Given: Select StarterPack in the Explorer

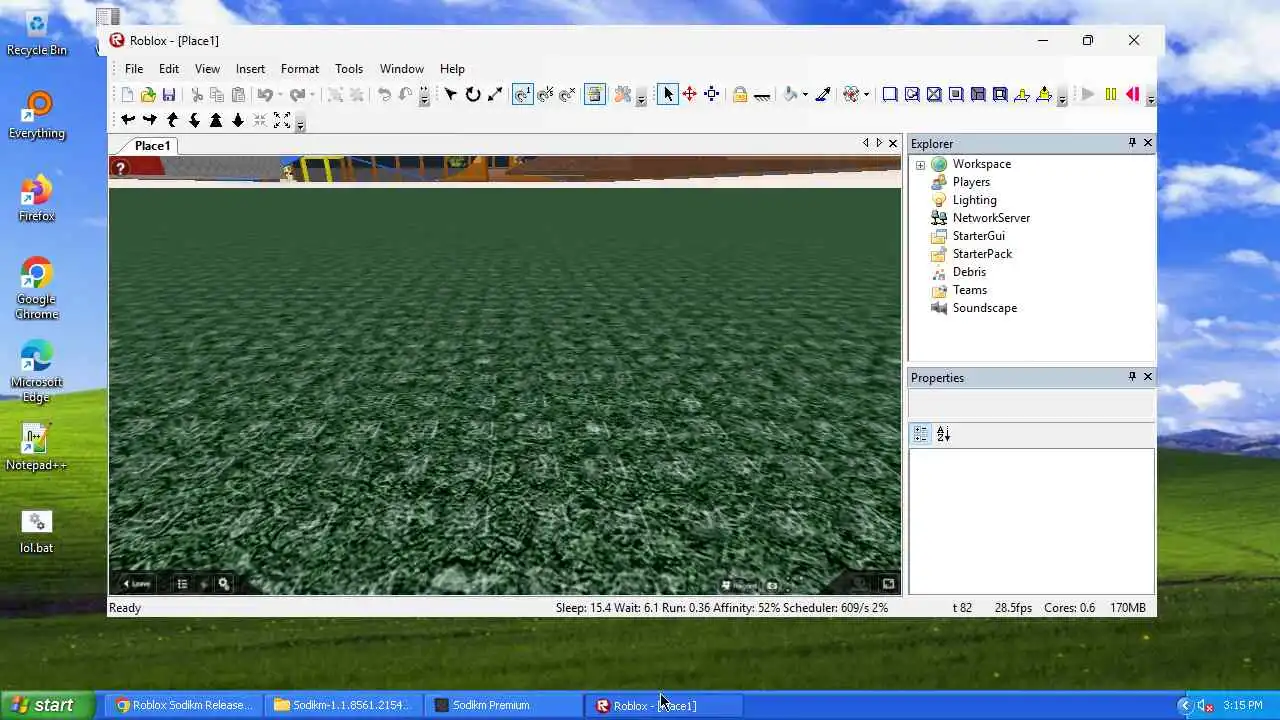Looking at the screenshot, I should tap(982, 254).
